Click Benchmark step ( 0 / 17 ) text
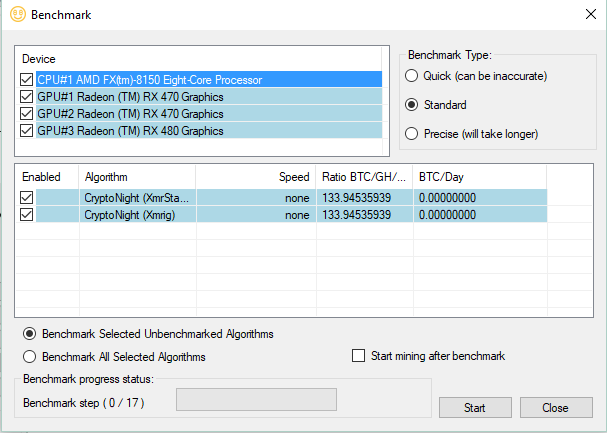Viewport: 607px width, 433px height. [x=84, y=403]
